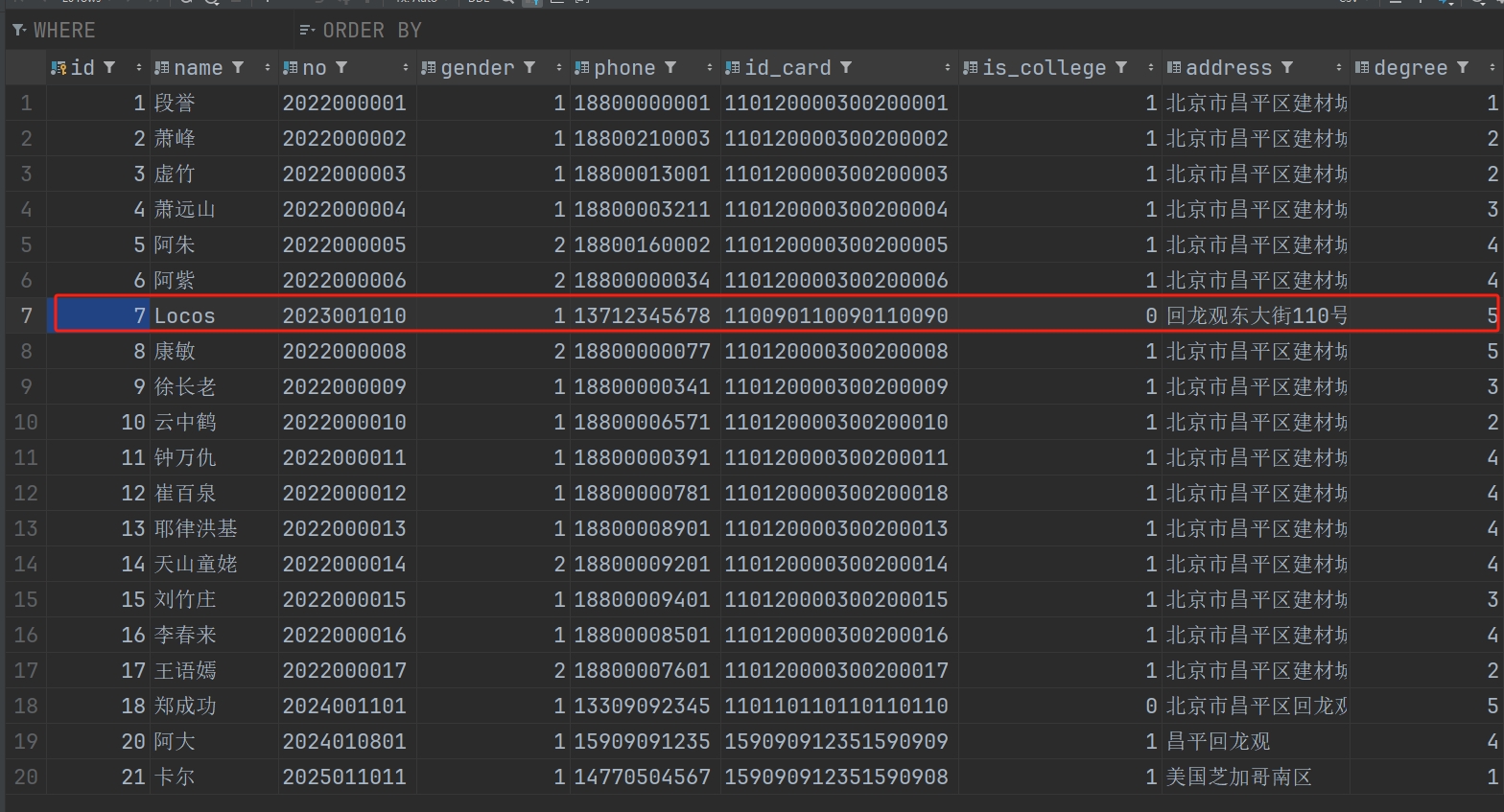Open the filter for the phone column
The image size is (1504, 812).
(x=670, y=68)
